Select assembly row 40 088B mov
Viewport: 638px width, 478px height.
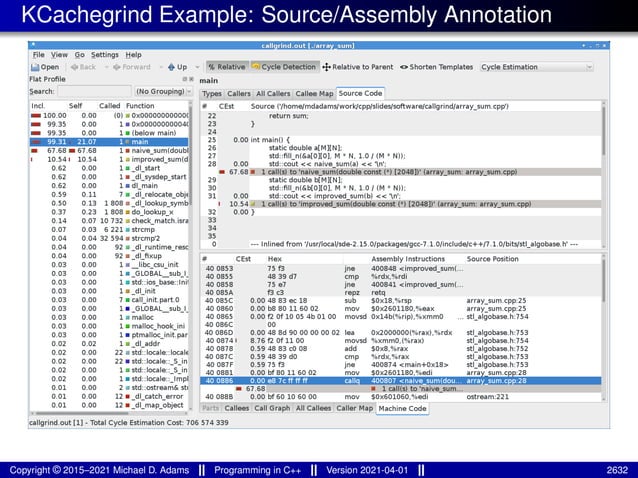coord(401,397)
